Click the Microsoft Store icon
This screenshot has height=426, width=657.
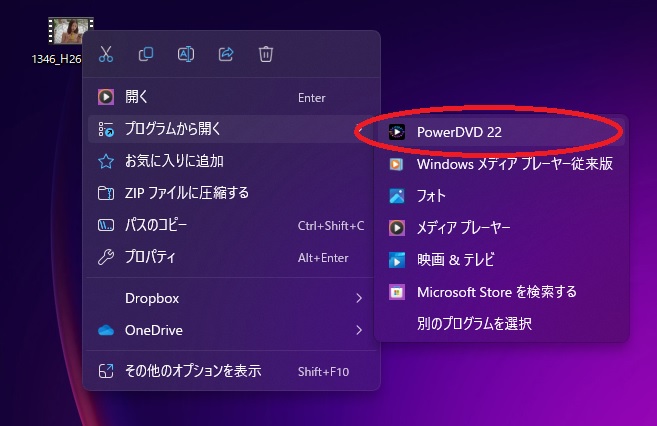(396, 292)
